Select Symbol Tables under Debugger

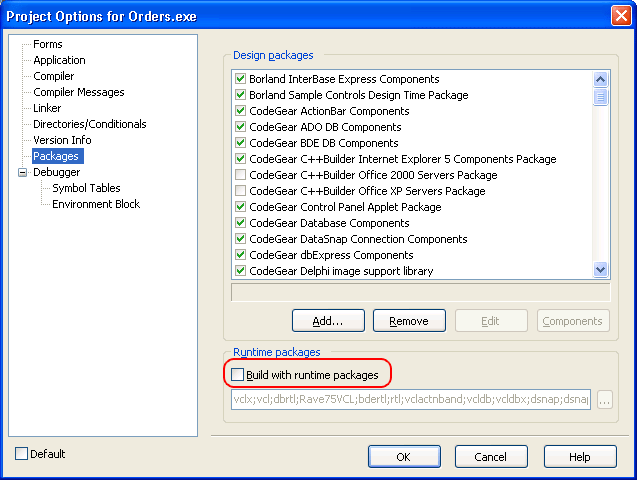pyautogui.click(x=86, y=188)
